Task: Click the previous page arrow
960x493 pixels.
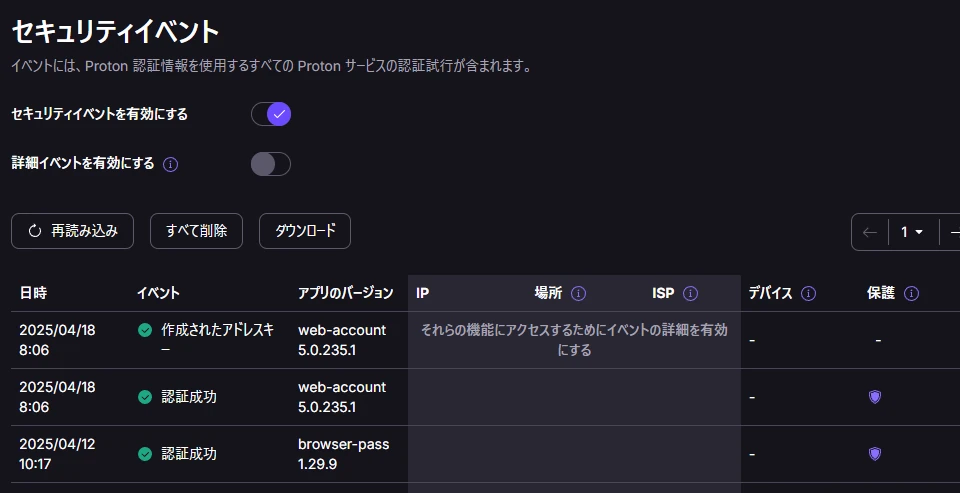Action: point(870,231)
